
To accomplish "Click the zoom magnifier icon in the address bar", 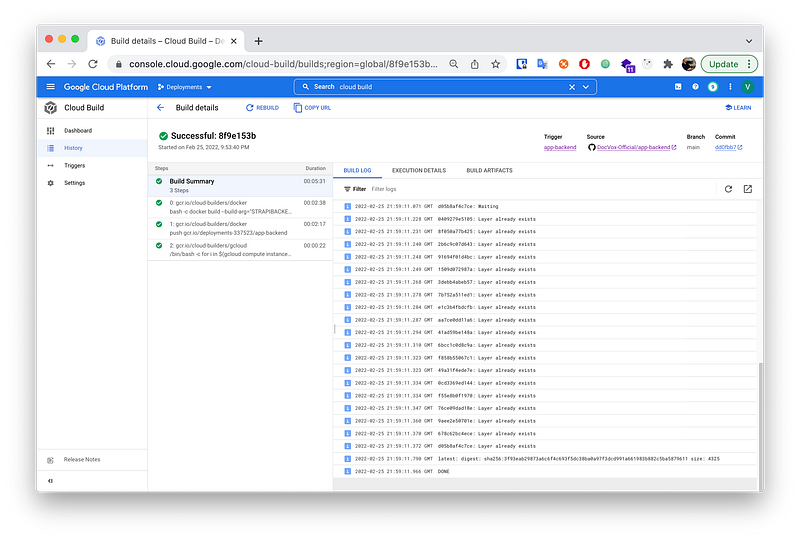I will coord(454,64).
